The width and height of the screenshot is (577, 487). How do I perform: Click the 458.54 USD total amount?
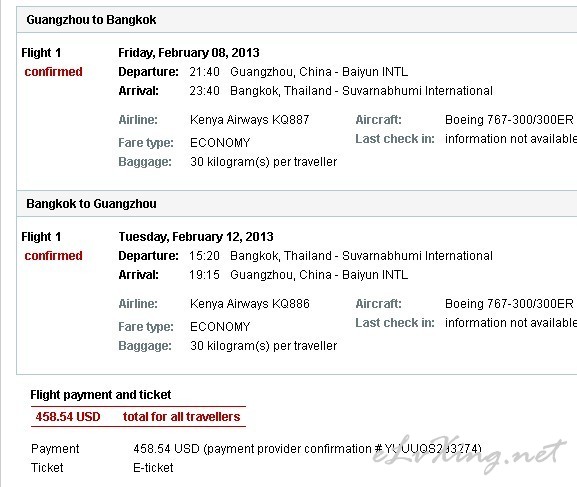click(68, 417)
